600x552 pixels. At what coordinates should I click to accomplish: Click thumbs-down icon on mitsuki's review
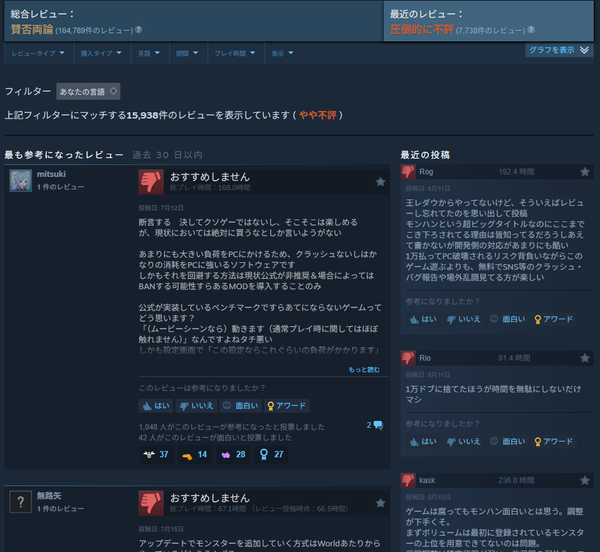[x=151, y=182]
